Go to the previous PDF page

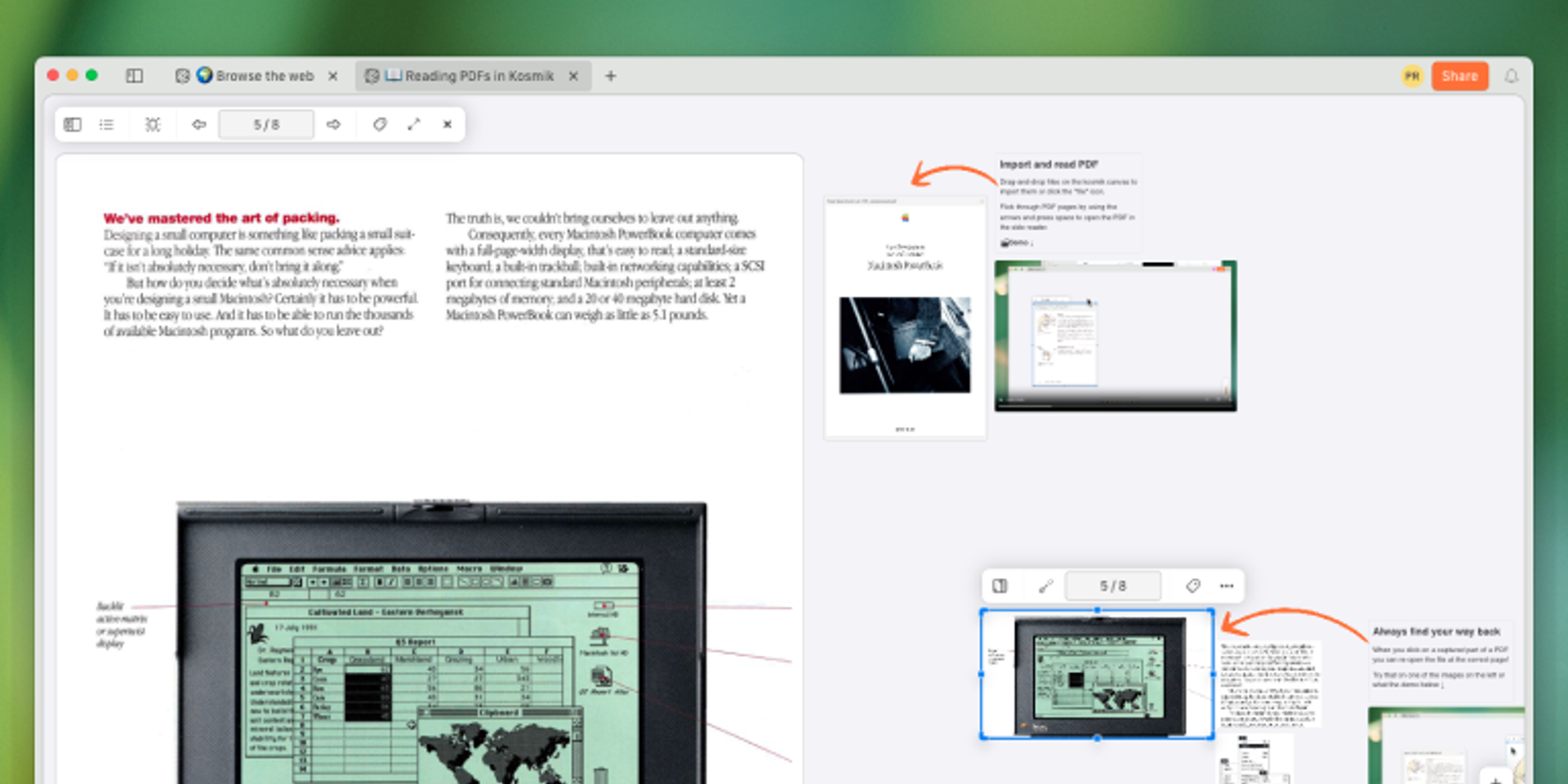tap(198, 124)
